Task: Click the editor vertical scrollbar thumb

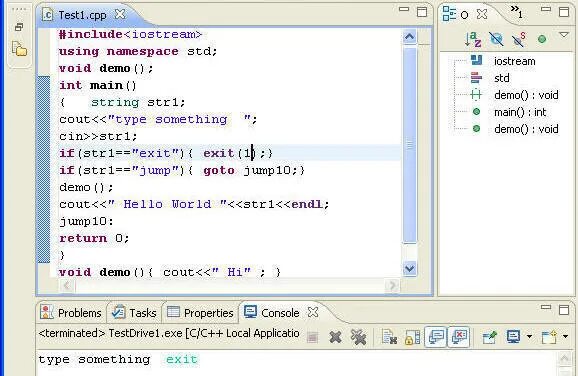Action: click(x=410, y=145)
